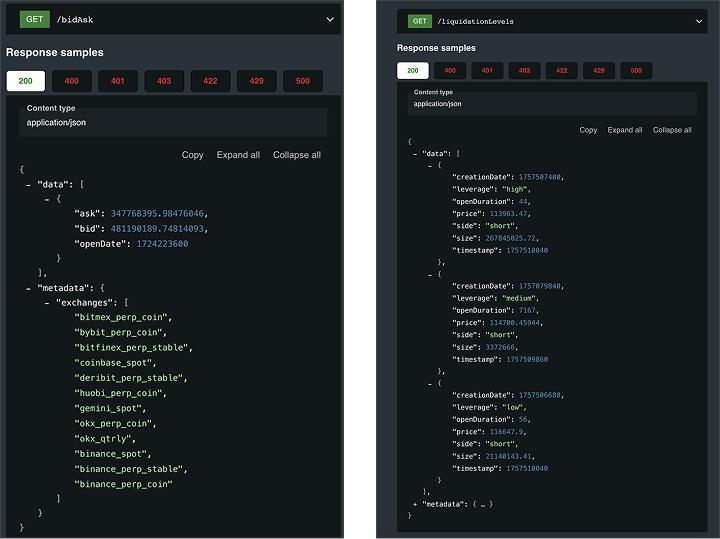Screen dimensions: 720x539
Task: Expand the /liquidationLevels endpoint chevron
Action: click(699, 21)
